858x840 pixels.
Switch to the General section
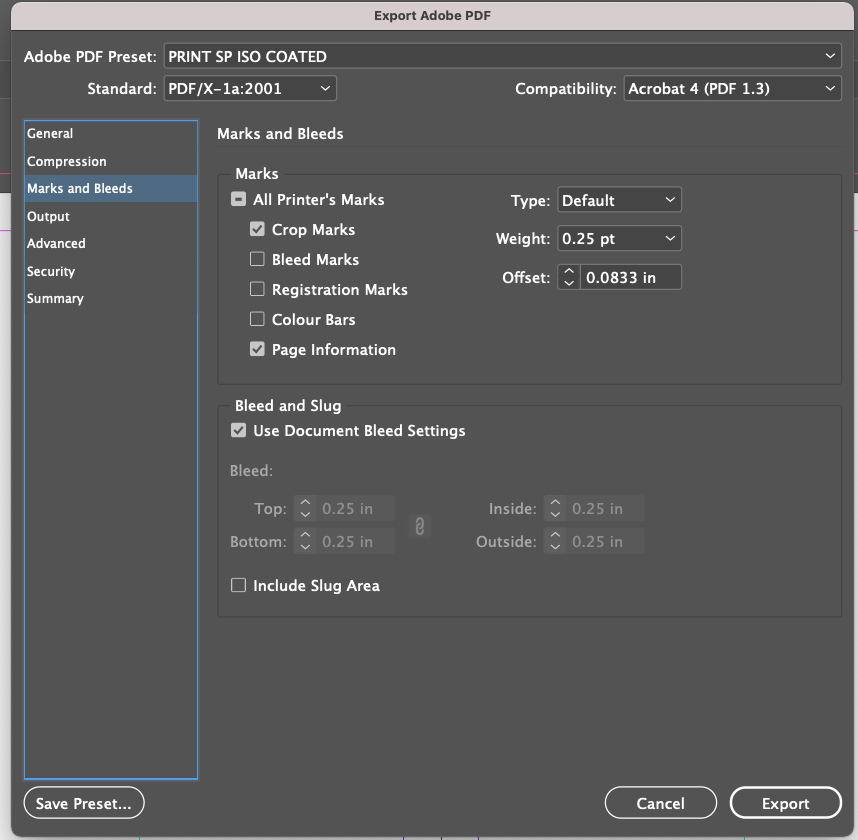(50, 134)
